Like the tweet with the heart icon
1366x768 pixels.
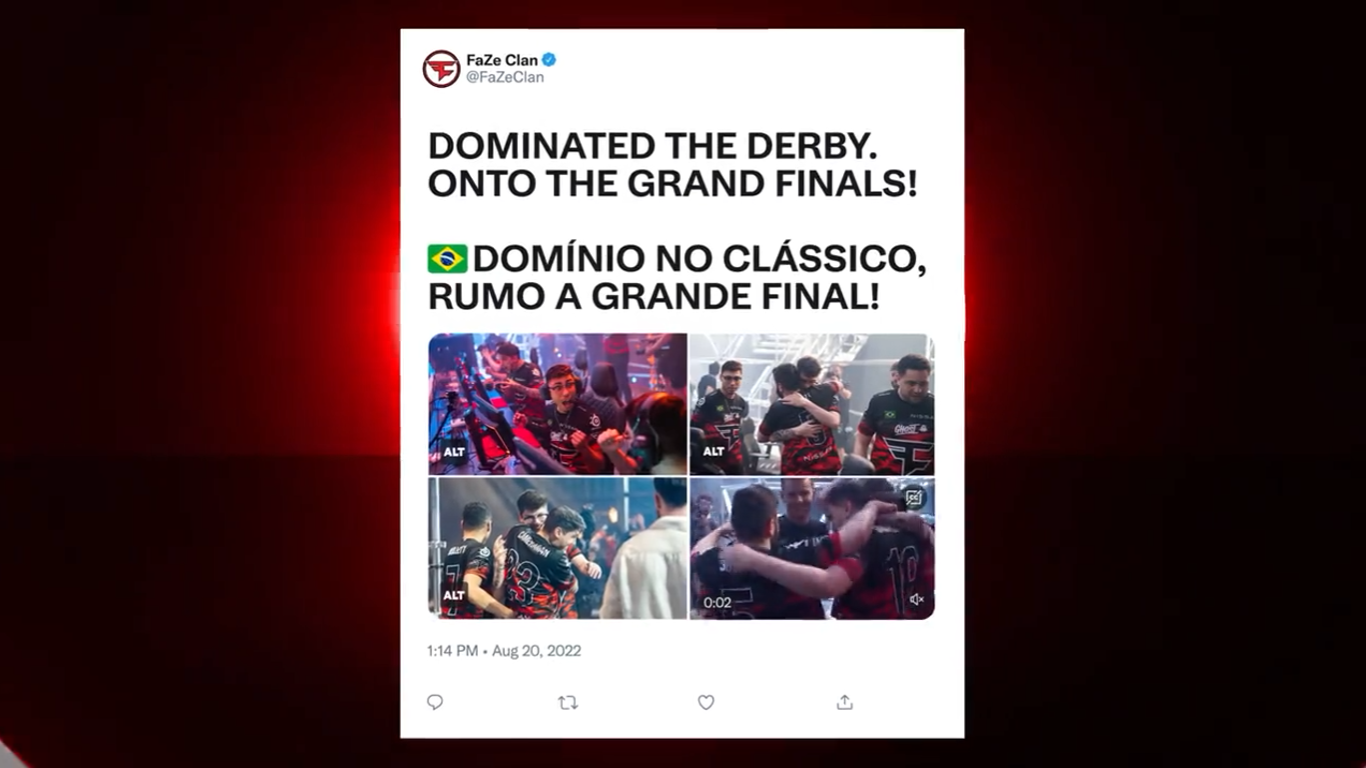706,702
